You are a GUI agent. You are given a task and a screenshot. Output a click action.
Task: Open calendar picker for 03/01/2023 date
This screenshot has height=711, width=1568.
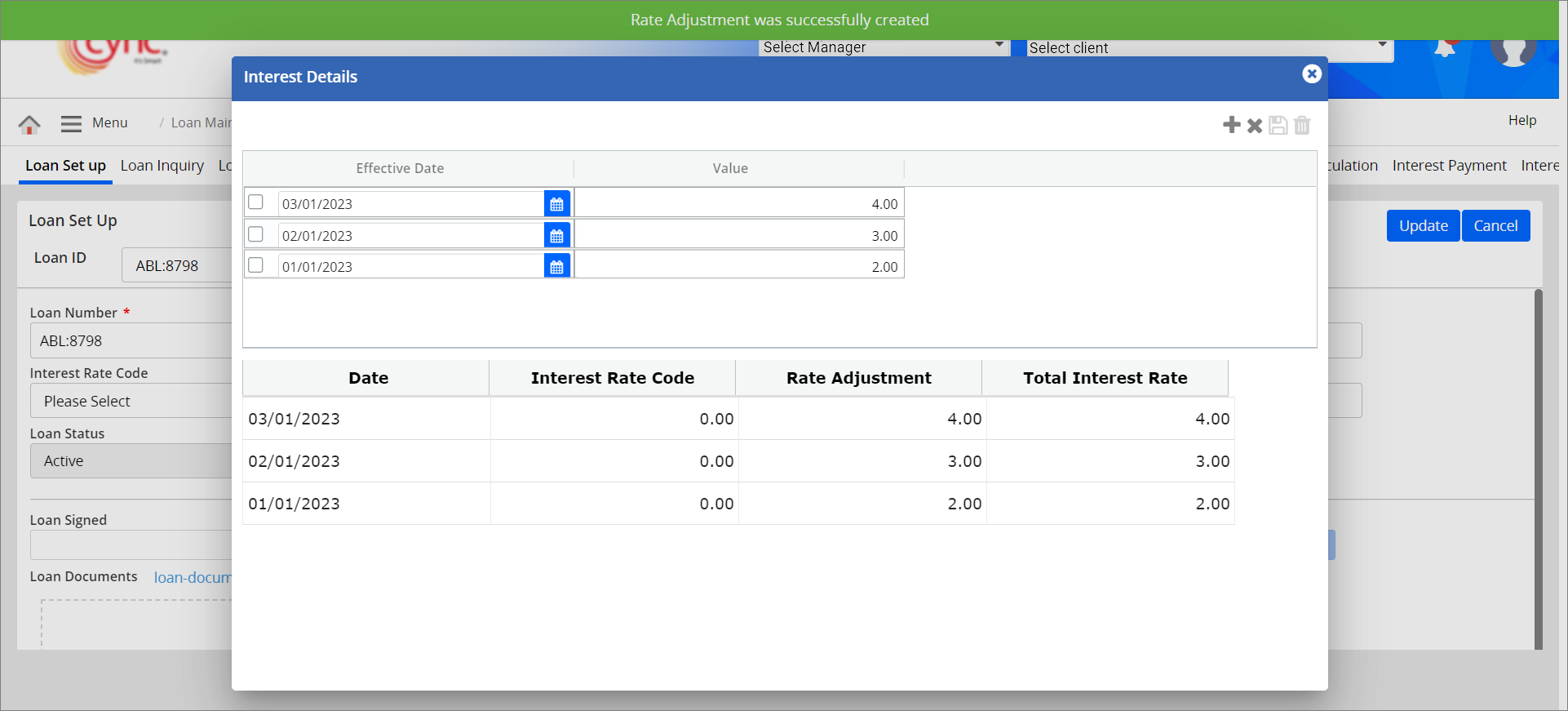tap(556, 204)
